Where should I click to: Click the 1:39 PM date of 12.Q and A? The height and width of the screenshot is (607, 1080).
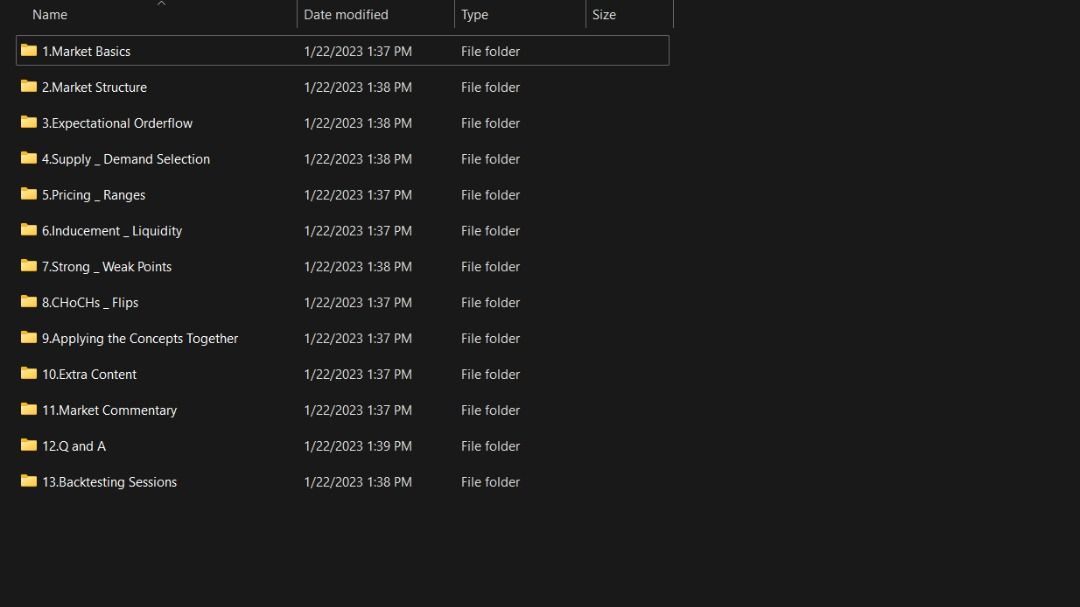point(358,446)
